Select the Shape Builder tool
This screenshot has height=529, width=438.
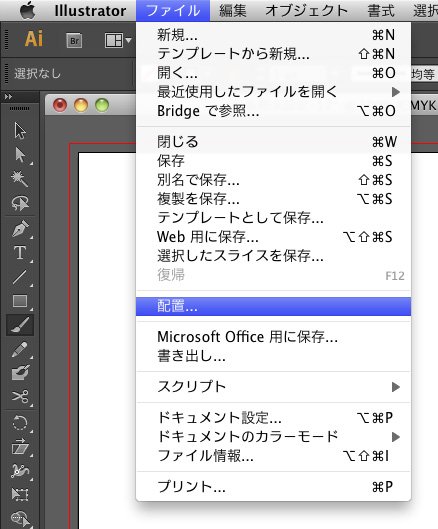pyautogui.click(x=20, y=519)
